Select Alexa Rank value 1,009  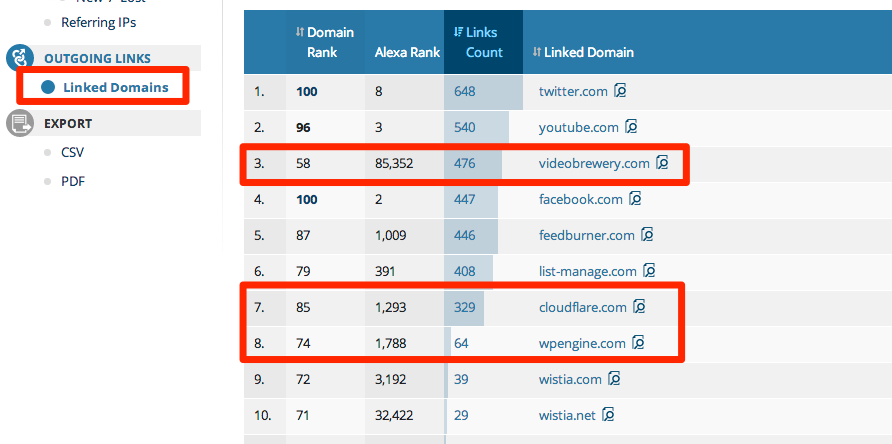click(x=390, y=235)
